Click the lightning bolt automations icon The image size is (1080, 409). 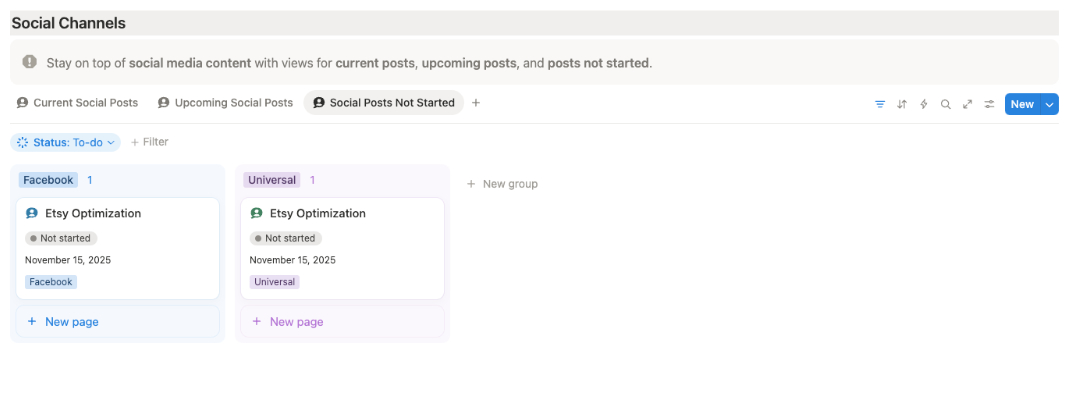click(x=924, y=104)
